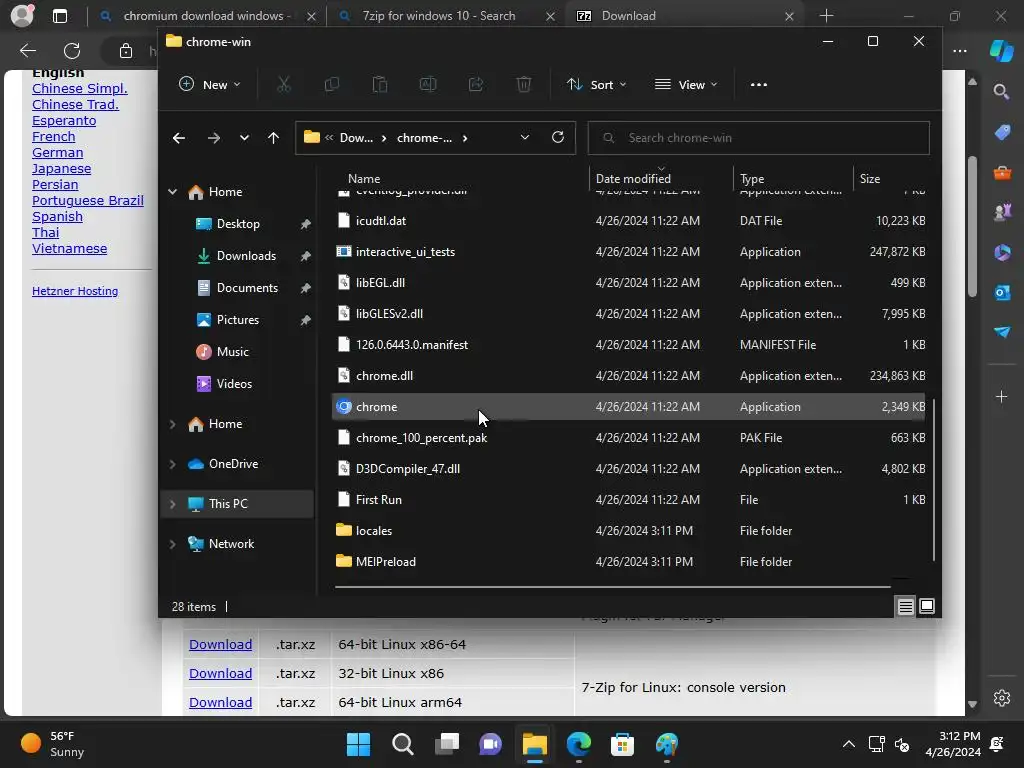
Task: Expand the This PC tree node
Action: [172, 504]
